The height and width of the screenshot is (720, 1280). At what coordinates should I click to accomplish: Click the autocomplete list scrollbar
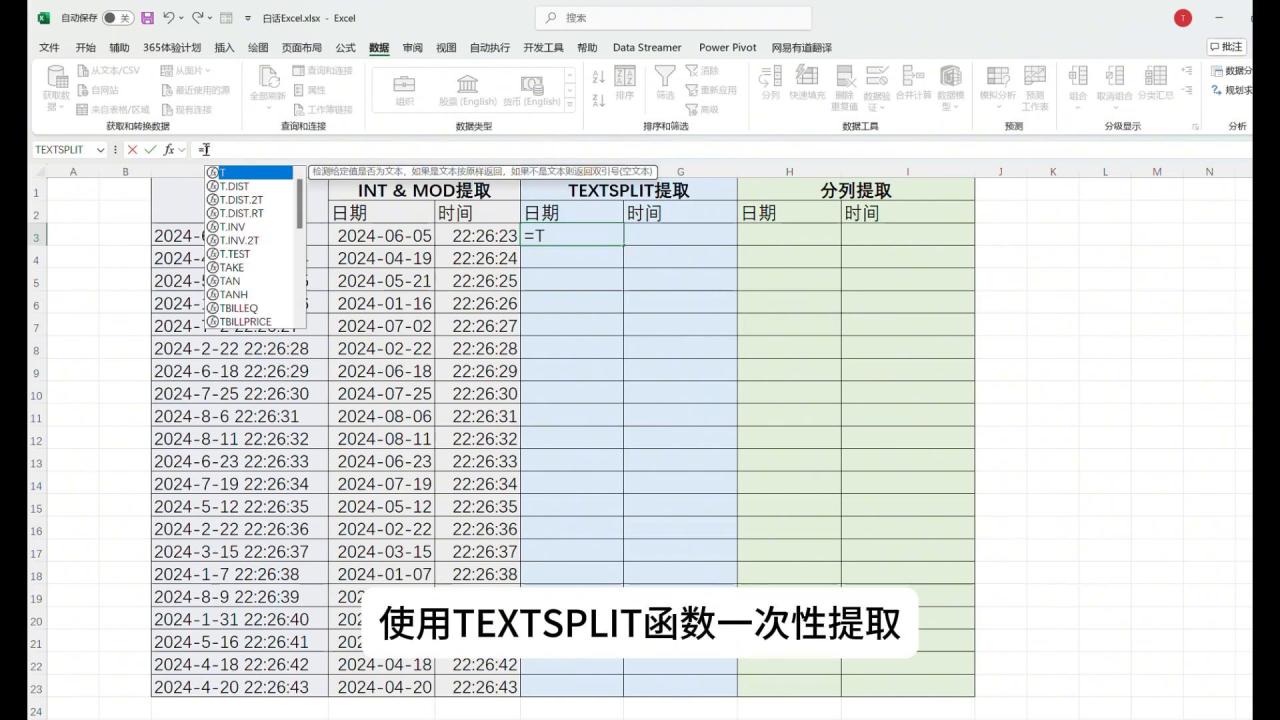click(x=300, y=203)
